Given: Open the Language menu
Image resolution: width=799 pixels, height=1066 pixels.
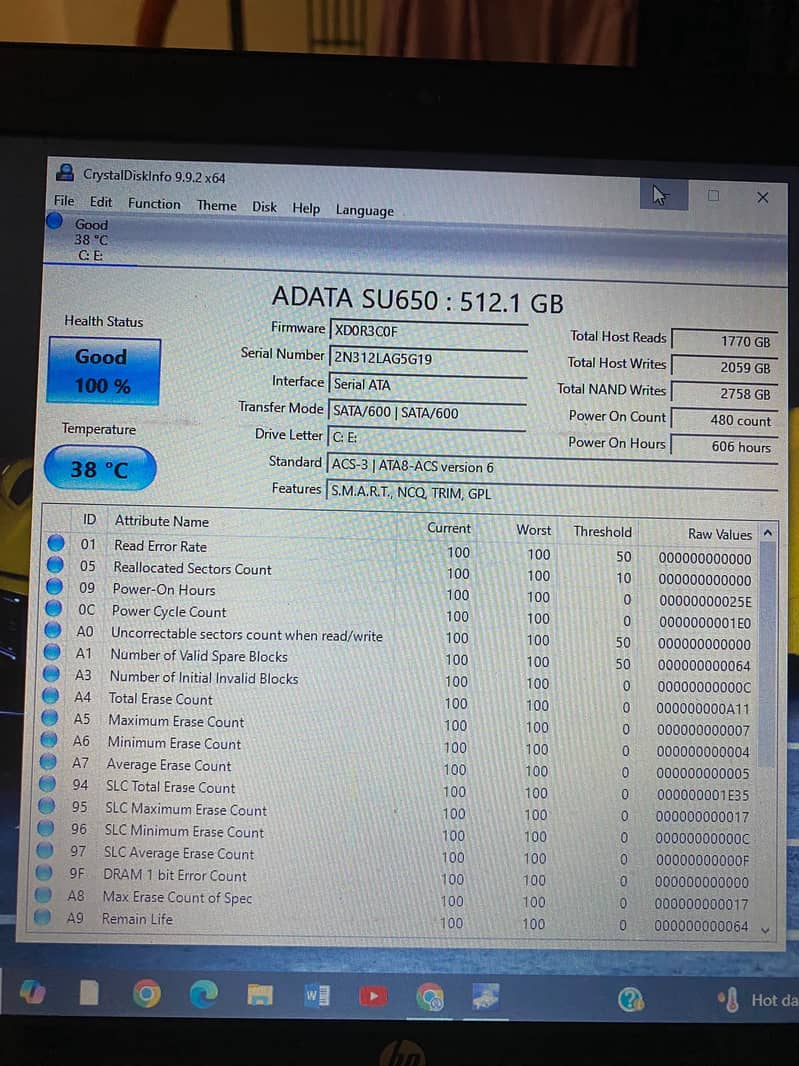Looking at the screenshot, I should [x=364, y=210].
